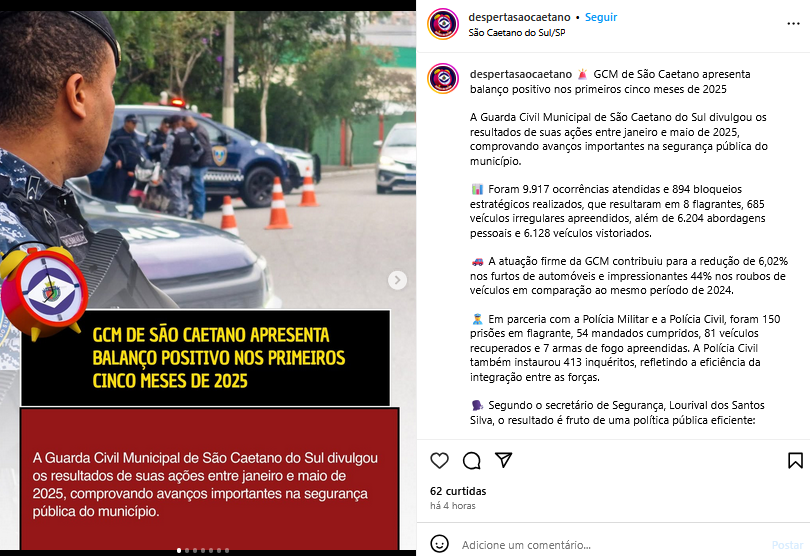Jump to the second carousel dot
The width and height of the screenshot is (810, 556).
(x=187, y=550)
